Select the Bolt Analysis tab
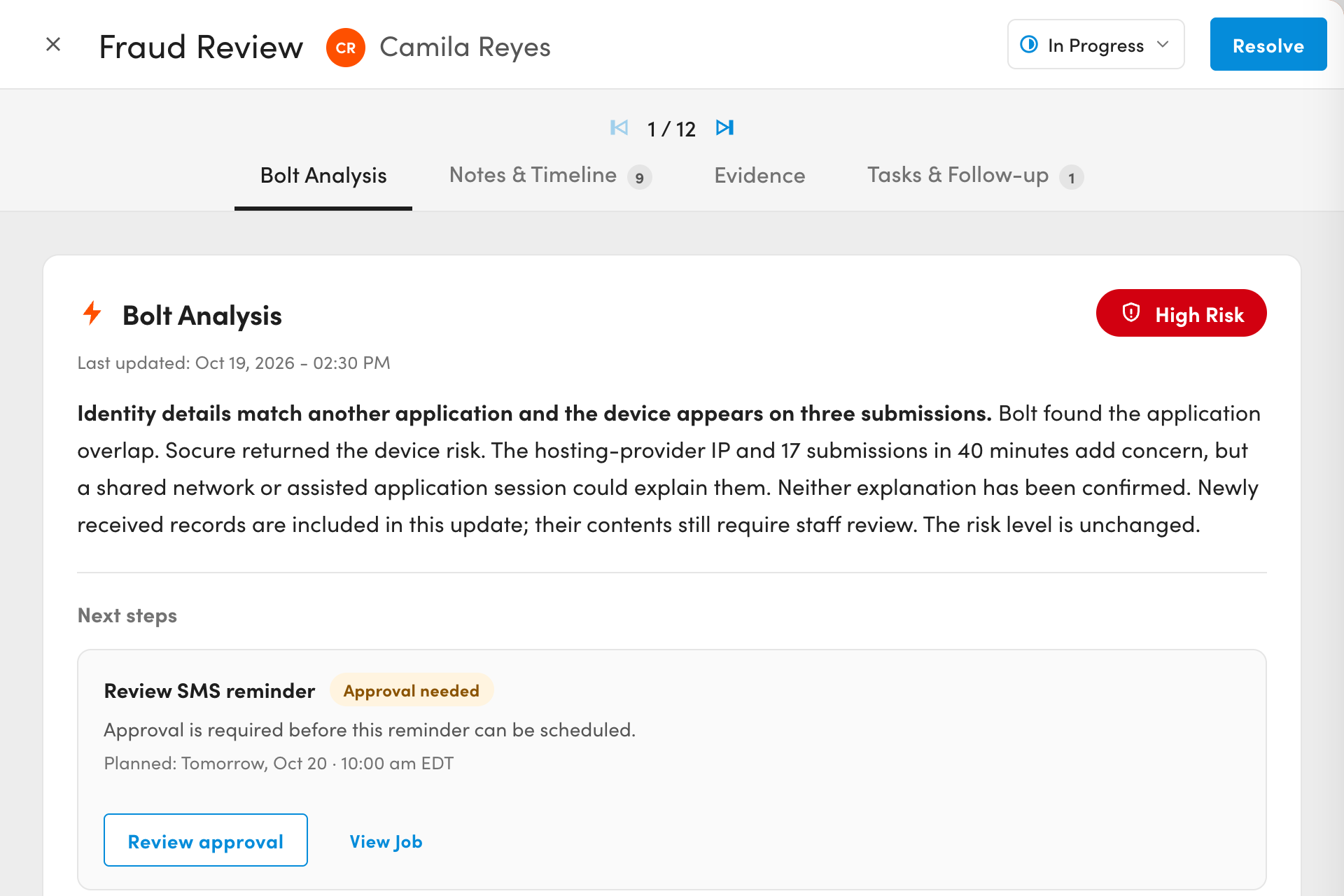Screen dimensions: 1344x896 coord(323,176)
